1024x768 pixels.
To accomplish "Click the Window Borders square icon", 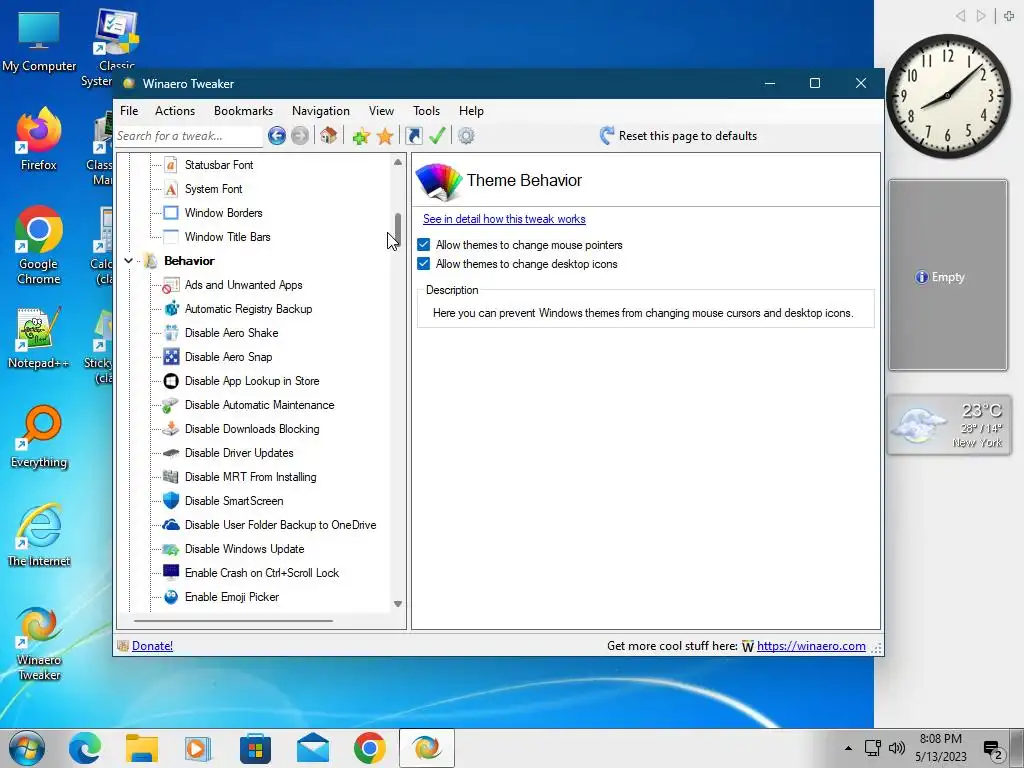I will [170, 213].
